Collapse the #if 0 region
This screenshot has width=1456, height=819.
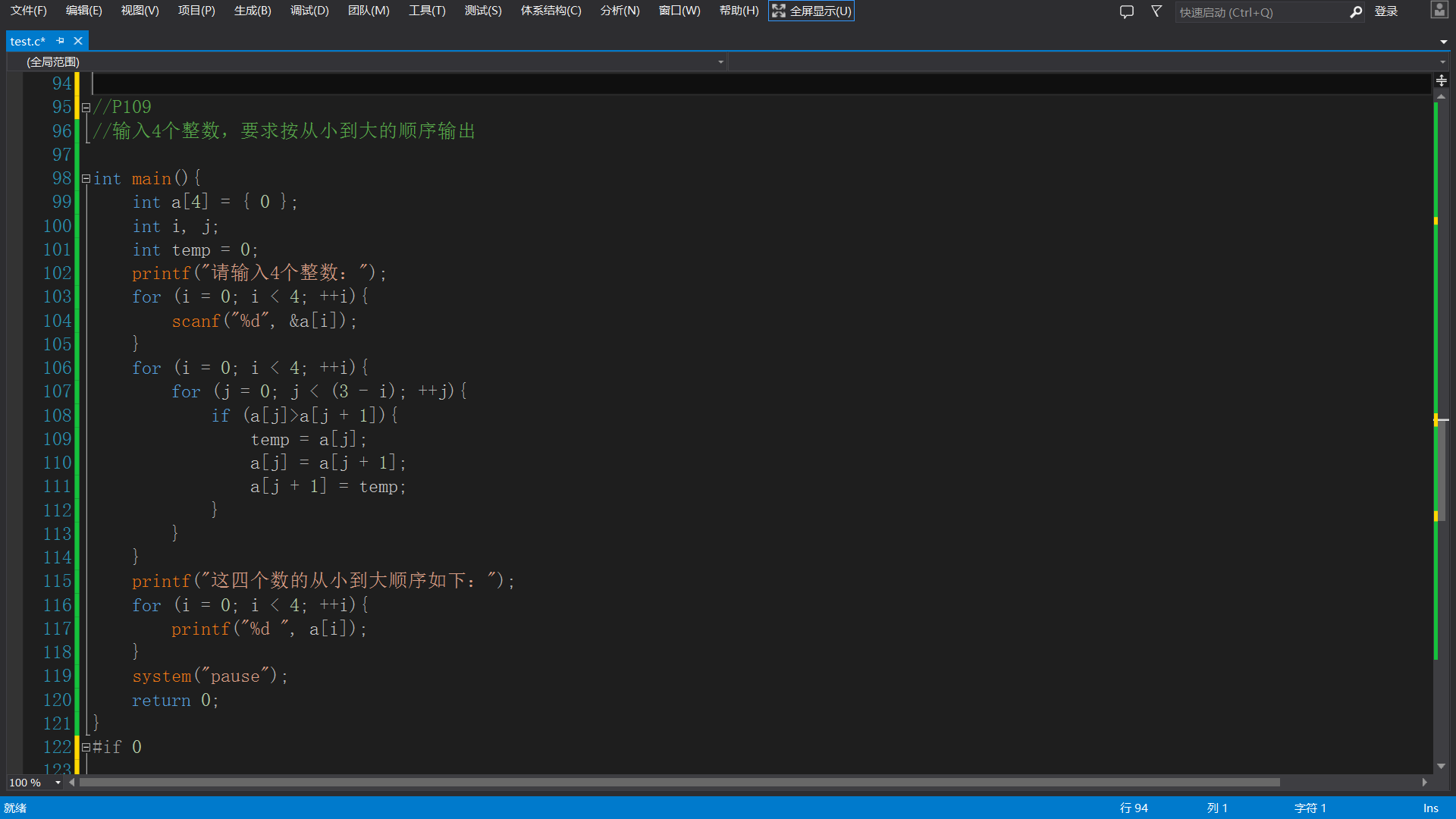[86, 748]
